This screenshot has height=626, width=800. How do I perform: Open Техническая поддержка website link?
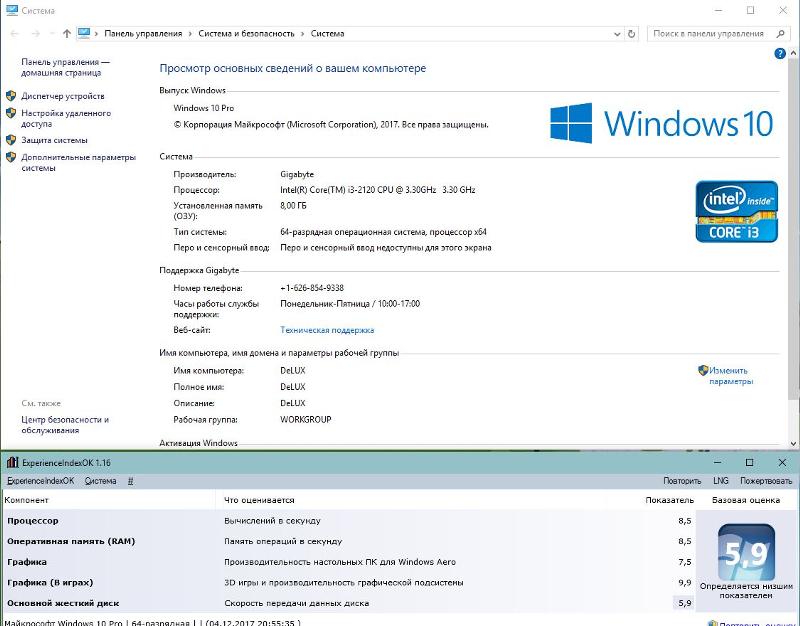(x=327, y=330)
